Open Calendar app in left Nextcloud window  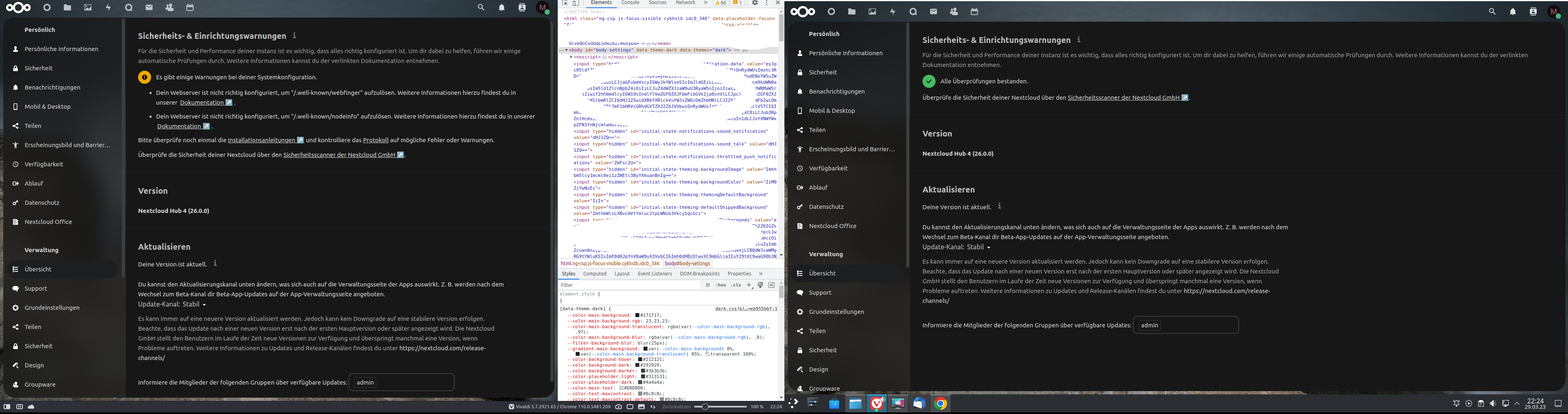190,8
